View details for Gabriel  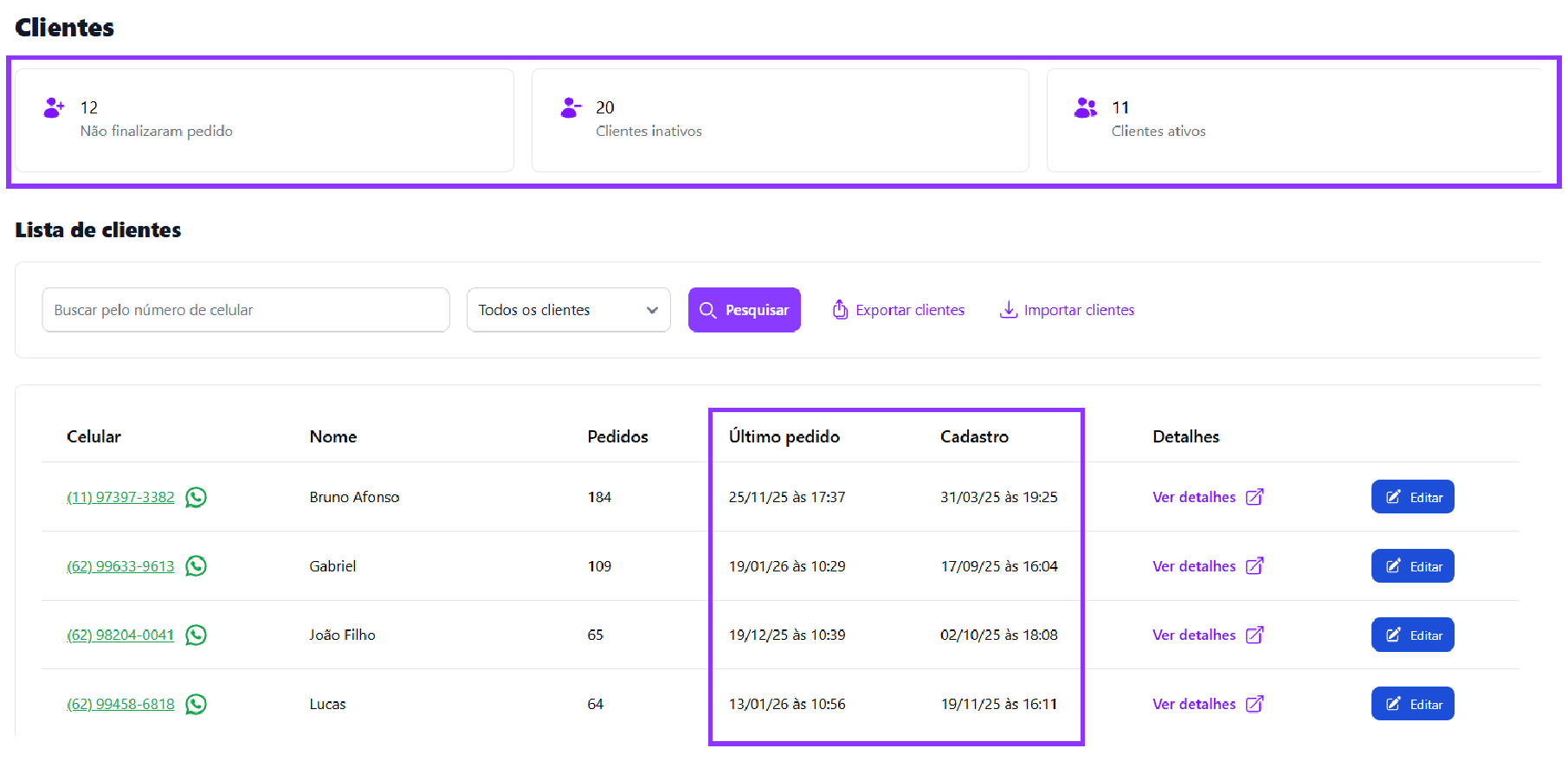(x=1194, y=566)
